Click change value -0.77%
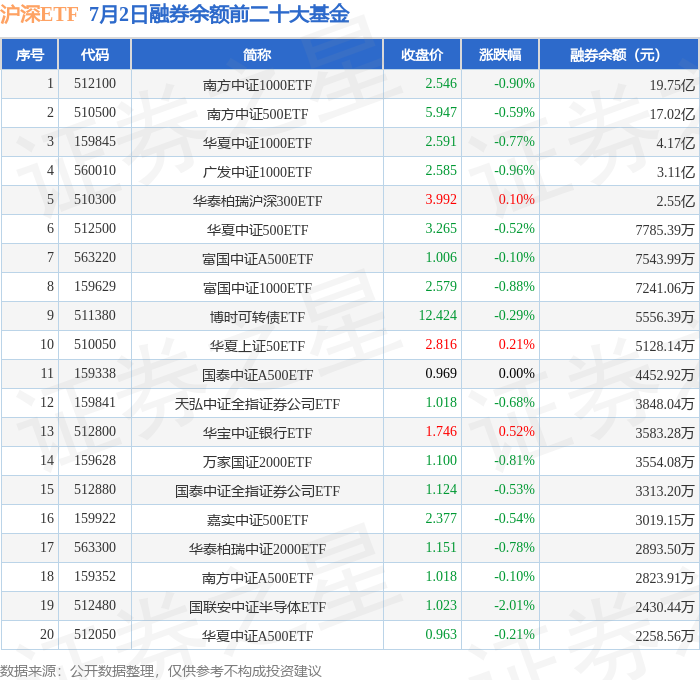700x680 pixels. [514, 142]
